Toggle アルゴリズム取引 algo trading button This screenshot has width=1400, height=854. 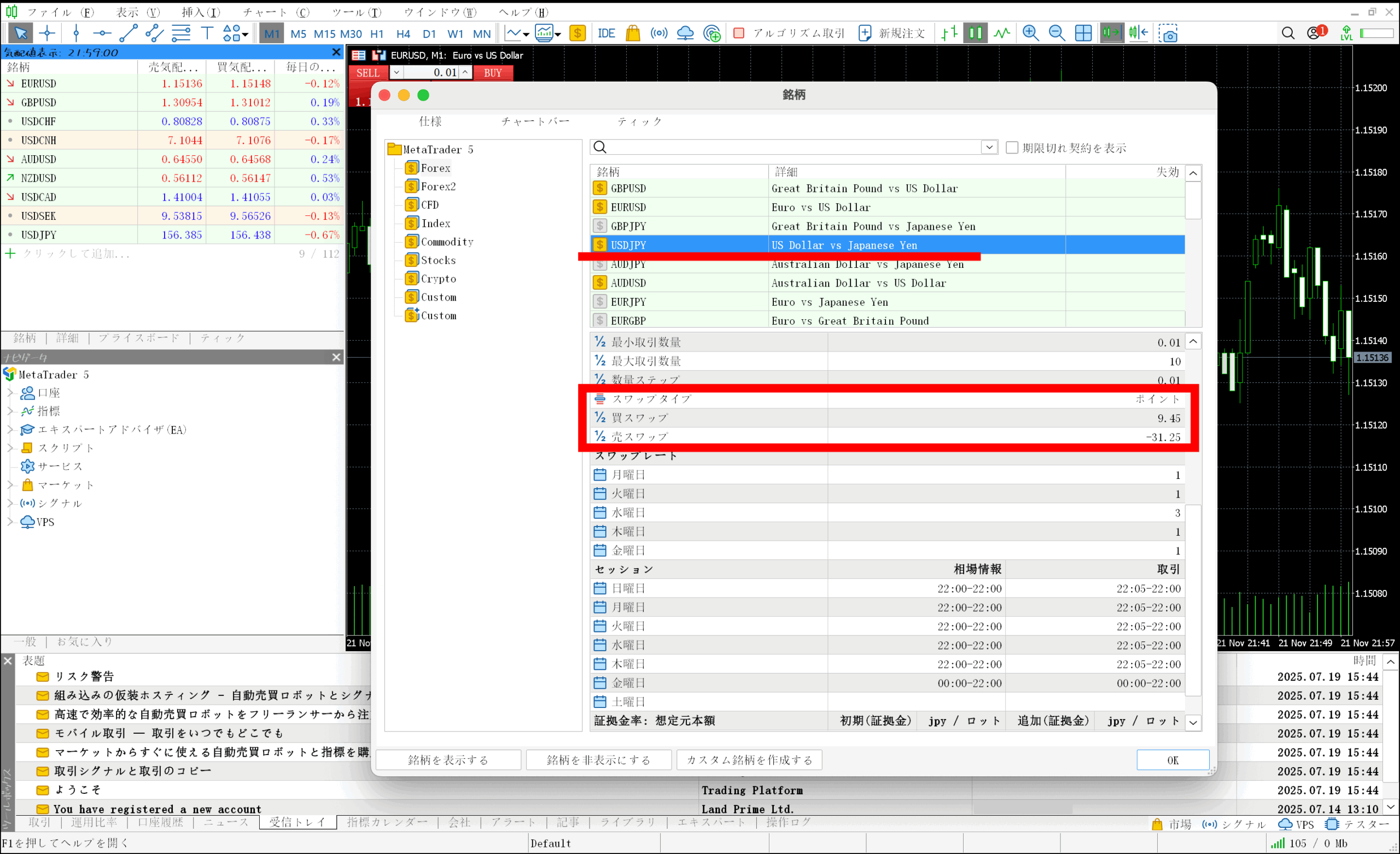click(789, 33)
